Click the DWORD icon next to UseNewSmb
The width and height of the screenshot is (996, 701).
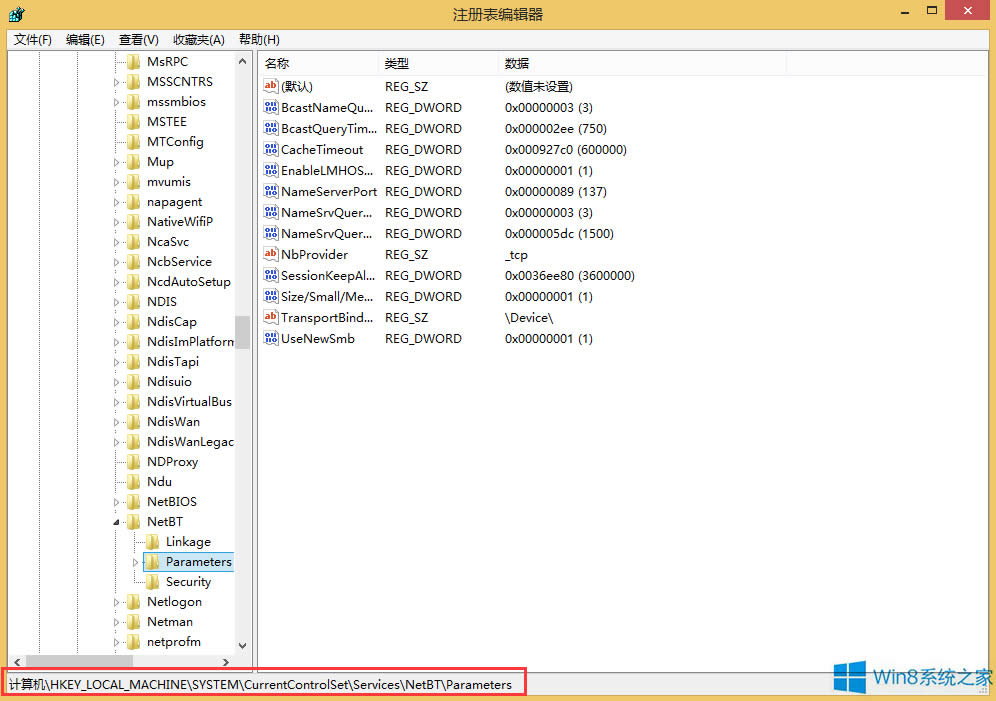(271, 338)
